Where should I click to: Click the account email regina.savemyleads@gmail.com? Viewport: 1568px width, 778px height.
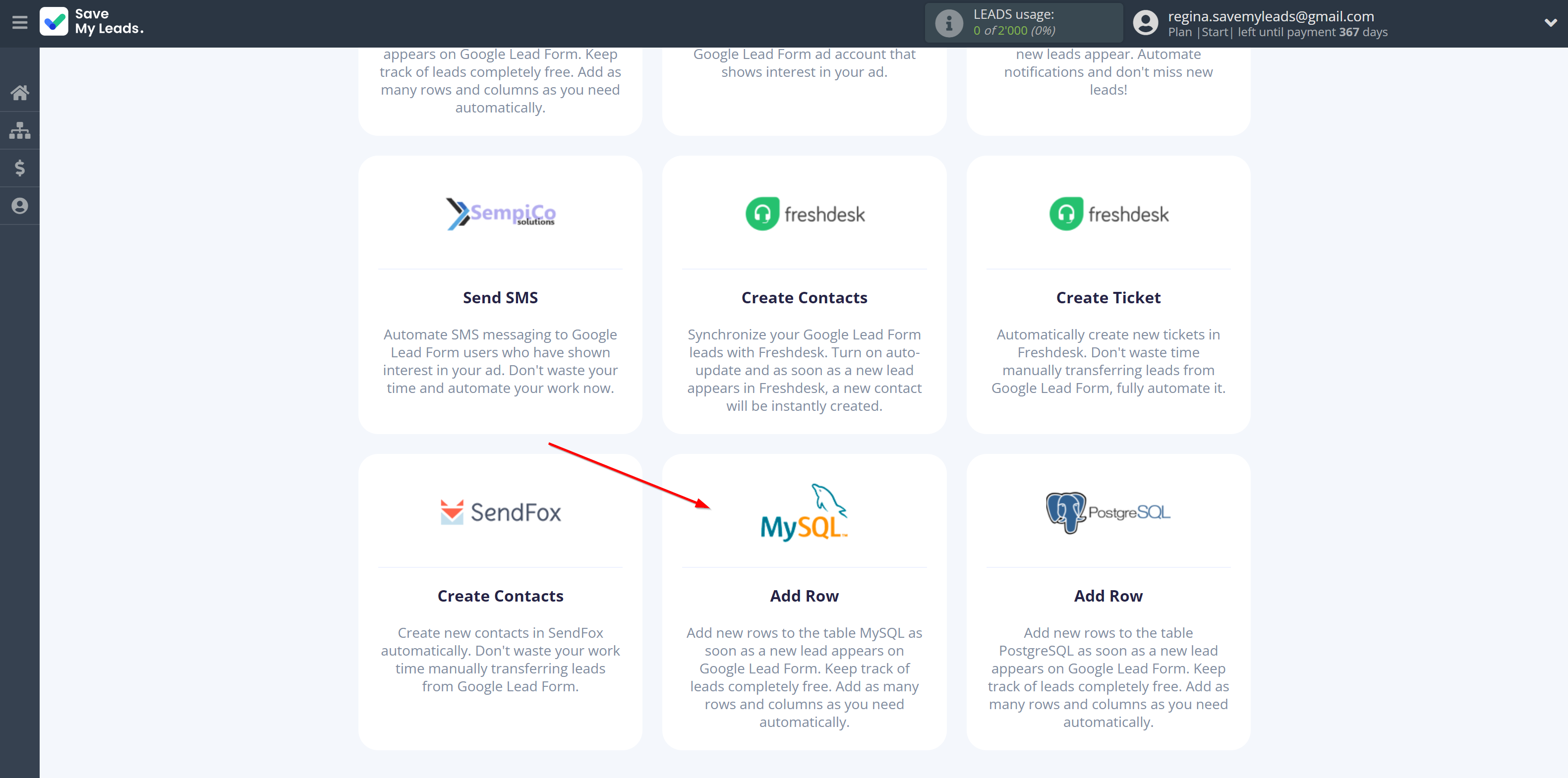1271,16
